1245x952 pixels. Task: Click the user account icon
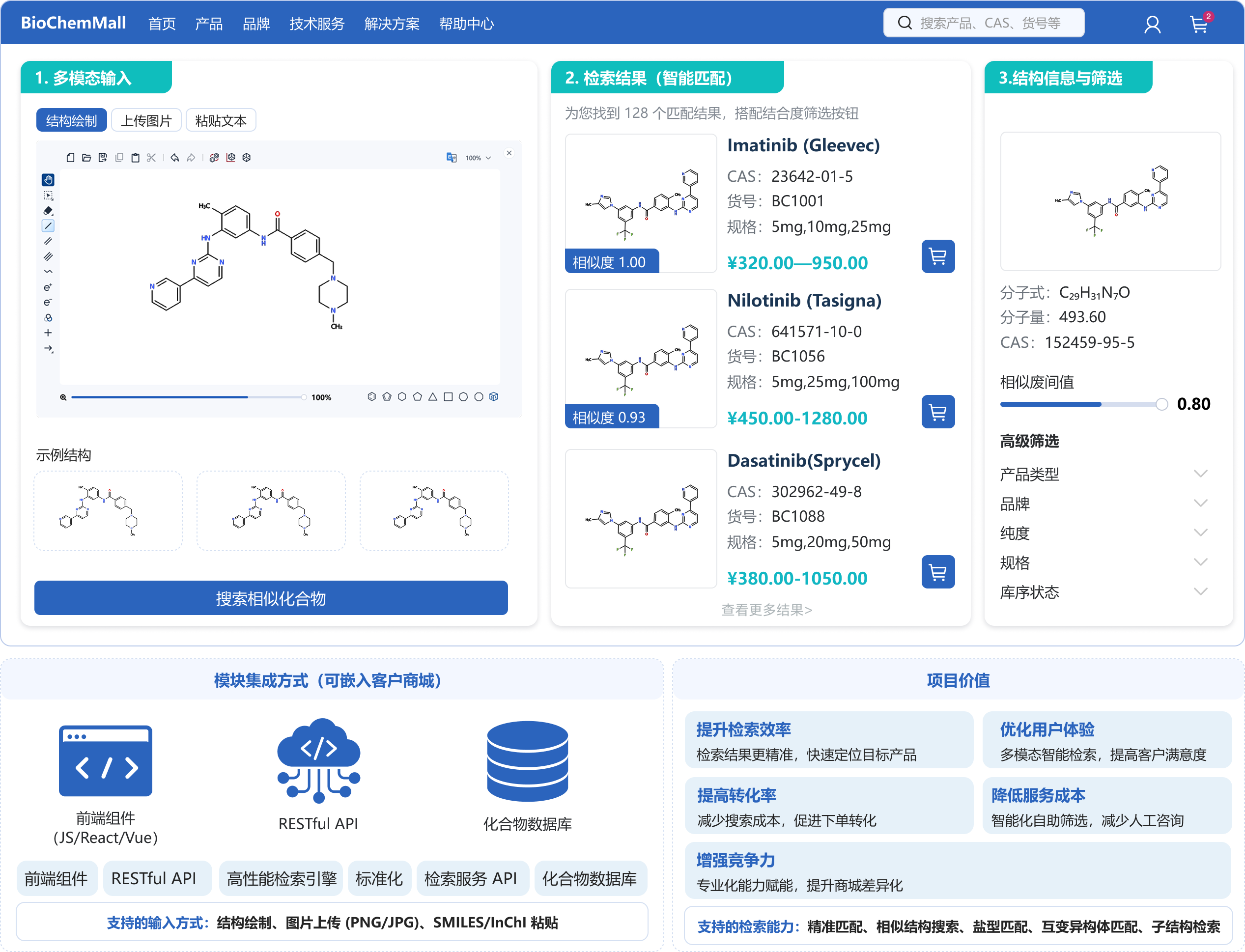tap(1152, 24)
